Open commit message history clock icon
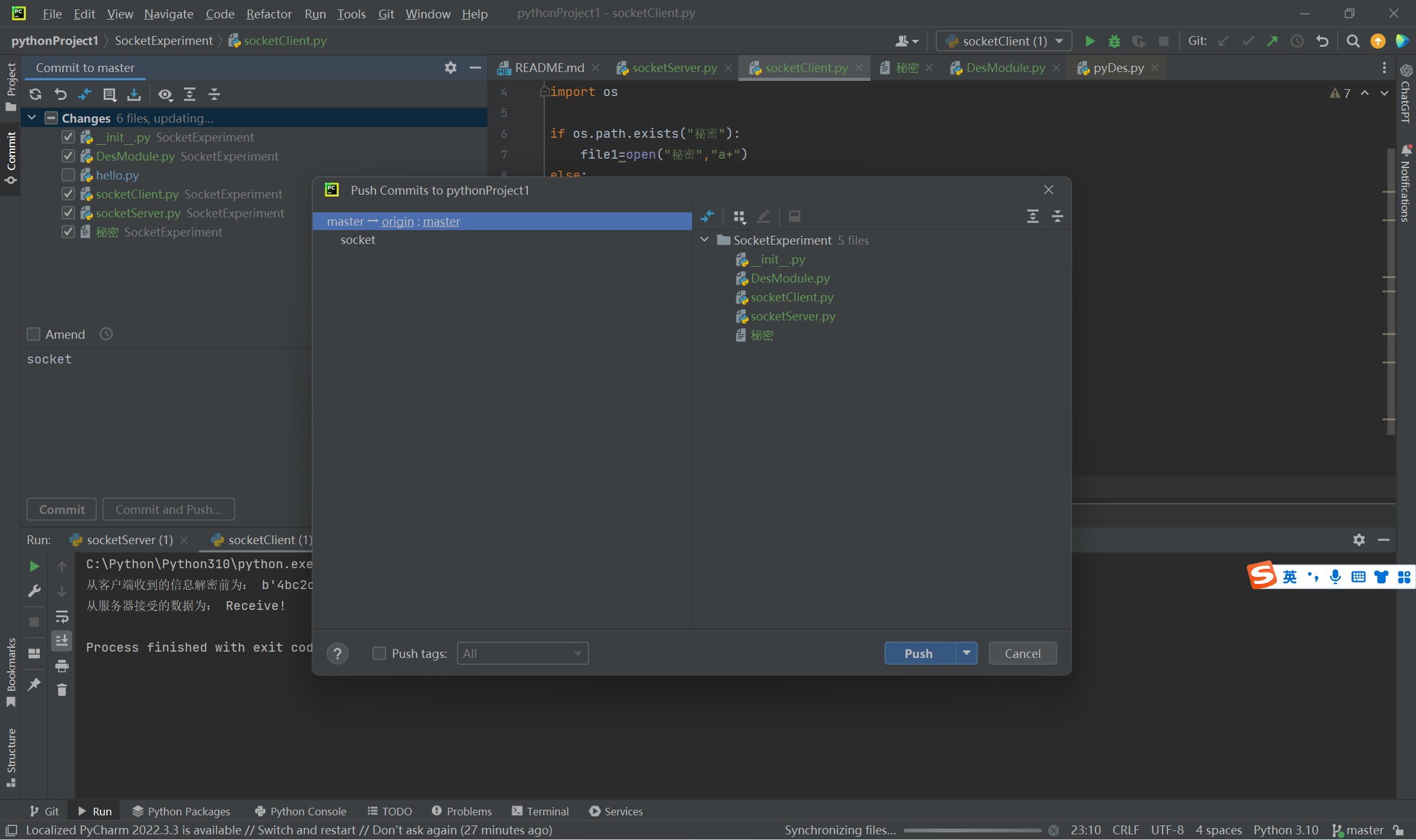Viewport: 1416px width, 840px height. pyautogui.click(x=106, y=334)
